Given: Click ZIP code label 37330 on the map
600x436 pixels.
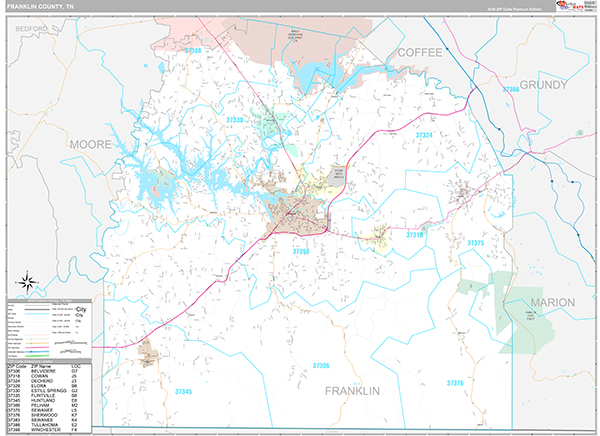Looking at the screenshot, I should pyautogui.click(x=235, y=120).
